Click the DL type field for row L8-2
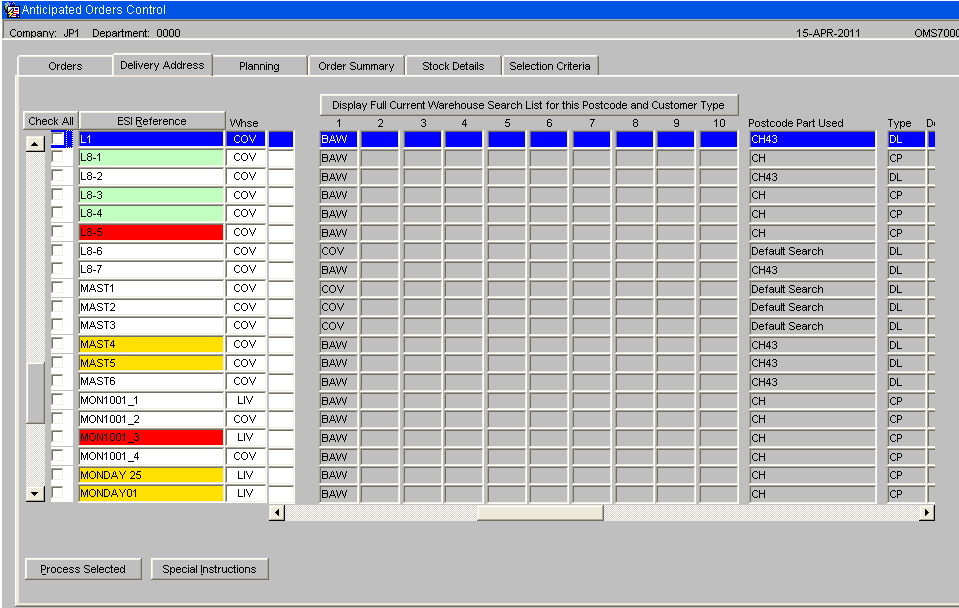Screen dimensions: 959x608 click(906, 177)
